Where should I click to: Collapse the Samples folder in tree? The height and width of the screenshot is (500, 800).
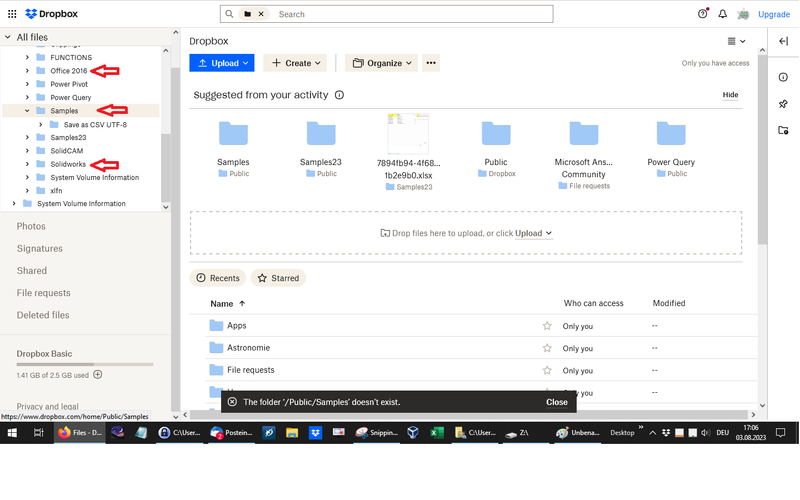[x=27, y=111]
